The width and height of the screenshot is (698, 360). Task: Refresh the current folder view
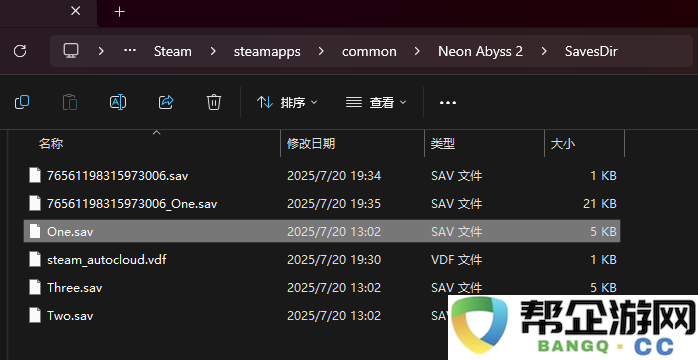pos(20,51)
